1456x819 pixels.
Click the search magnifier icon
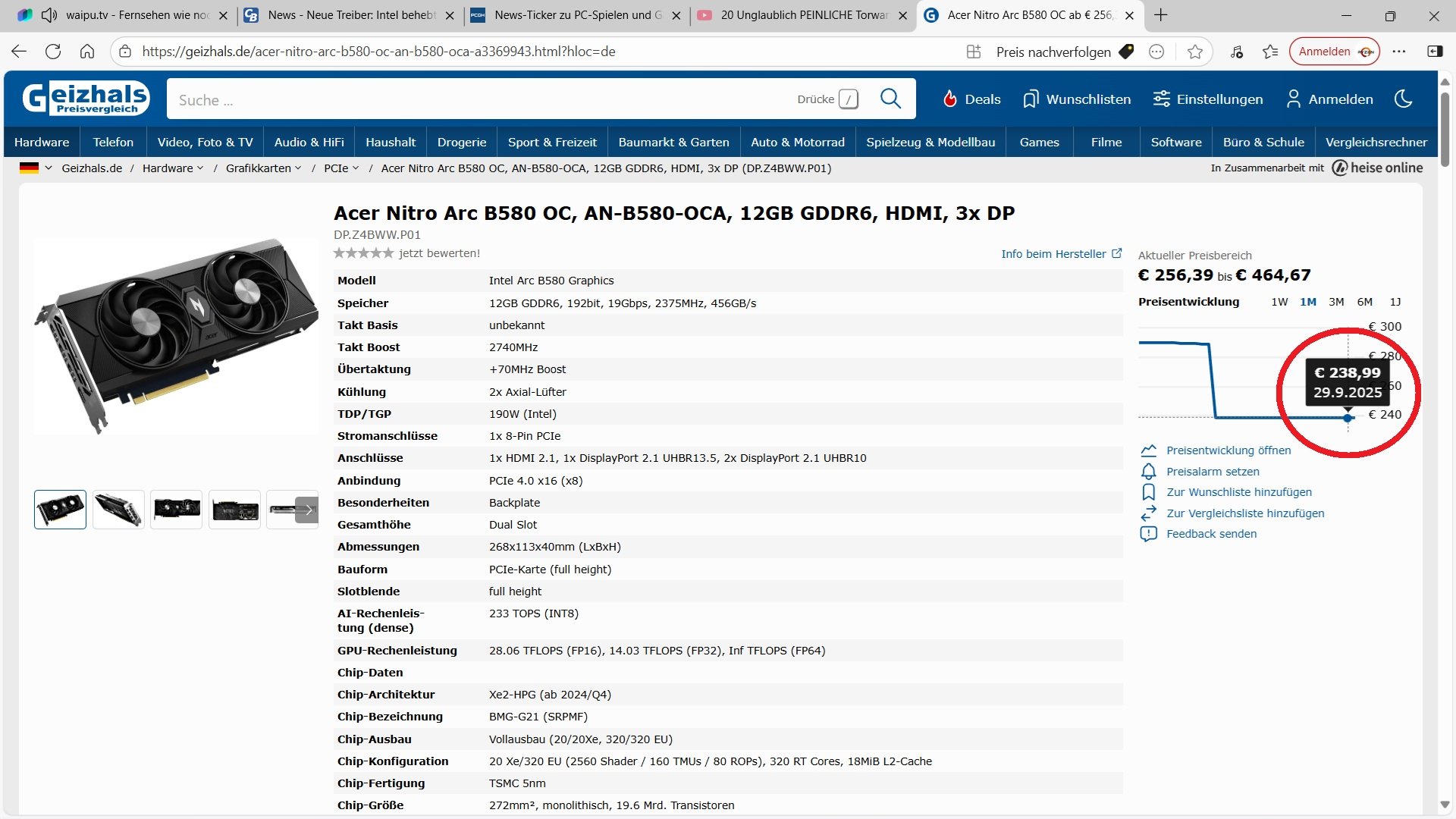890,99
